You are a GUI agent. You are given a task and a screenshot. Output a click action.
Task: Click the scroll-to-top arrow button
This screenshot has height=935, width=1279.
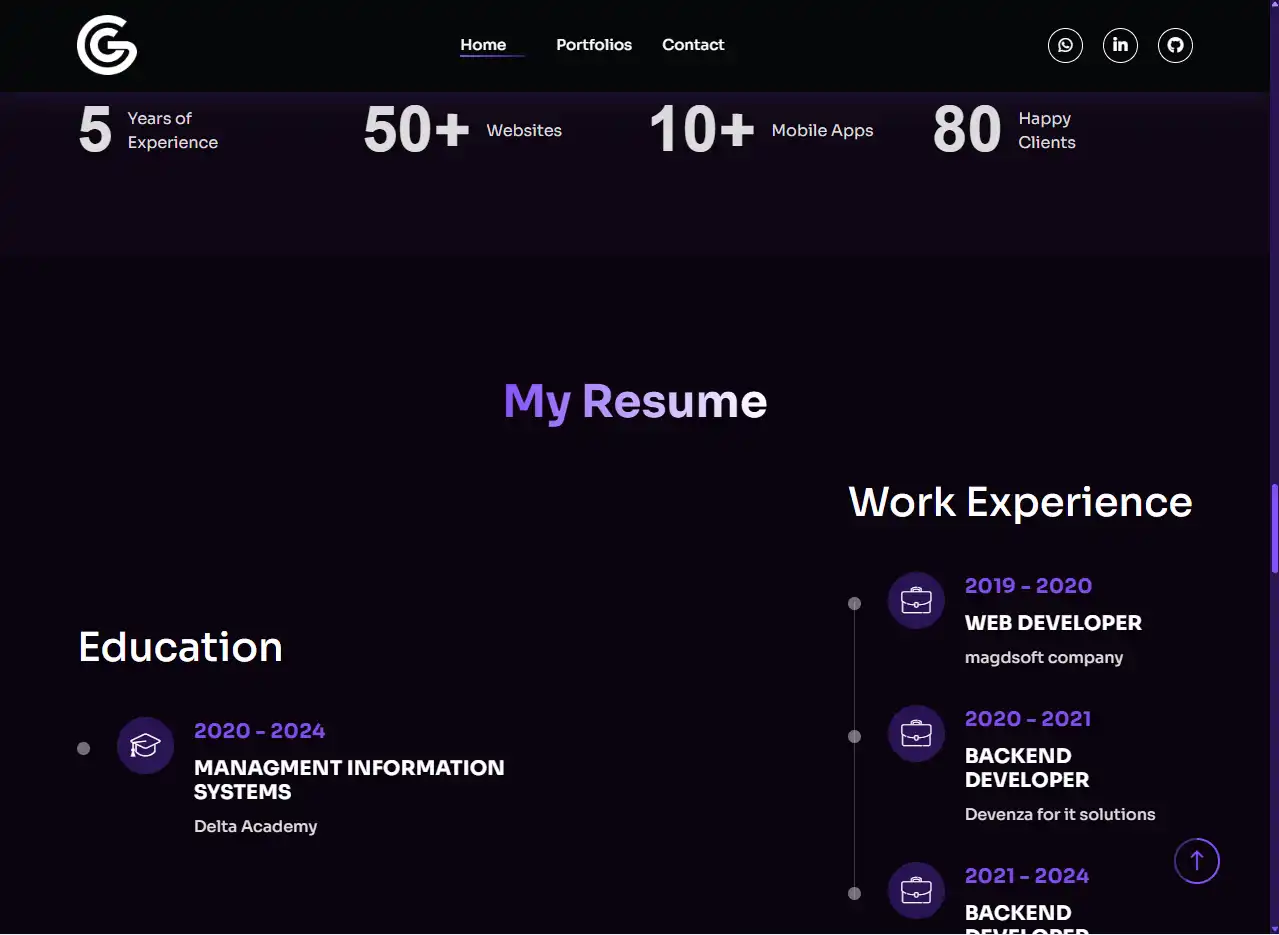click(x=1196, y=861)
